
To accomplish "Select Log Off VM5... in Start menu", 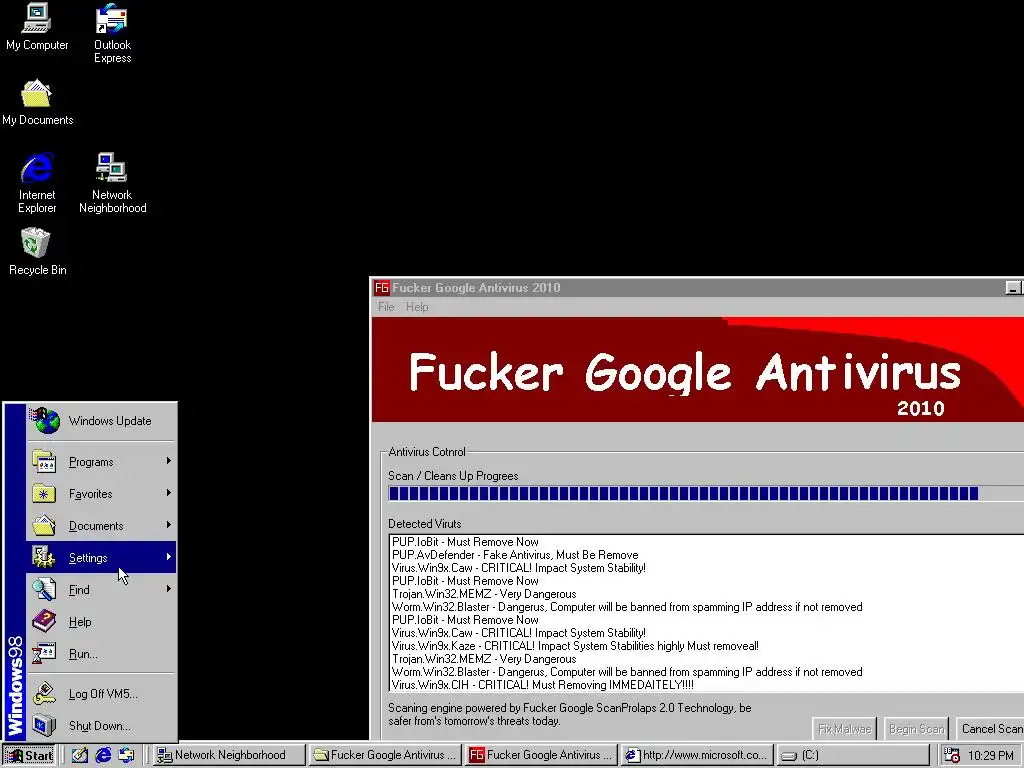I will tap(101, 694).
